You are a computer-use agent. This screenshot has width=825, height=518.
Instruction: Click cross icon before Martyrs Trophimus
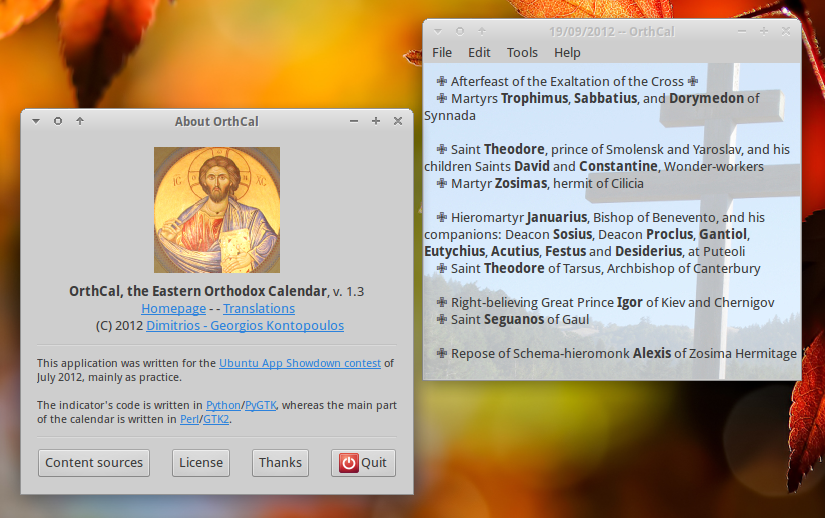pyautogui.click(x=441, y=98)
